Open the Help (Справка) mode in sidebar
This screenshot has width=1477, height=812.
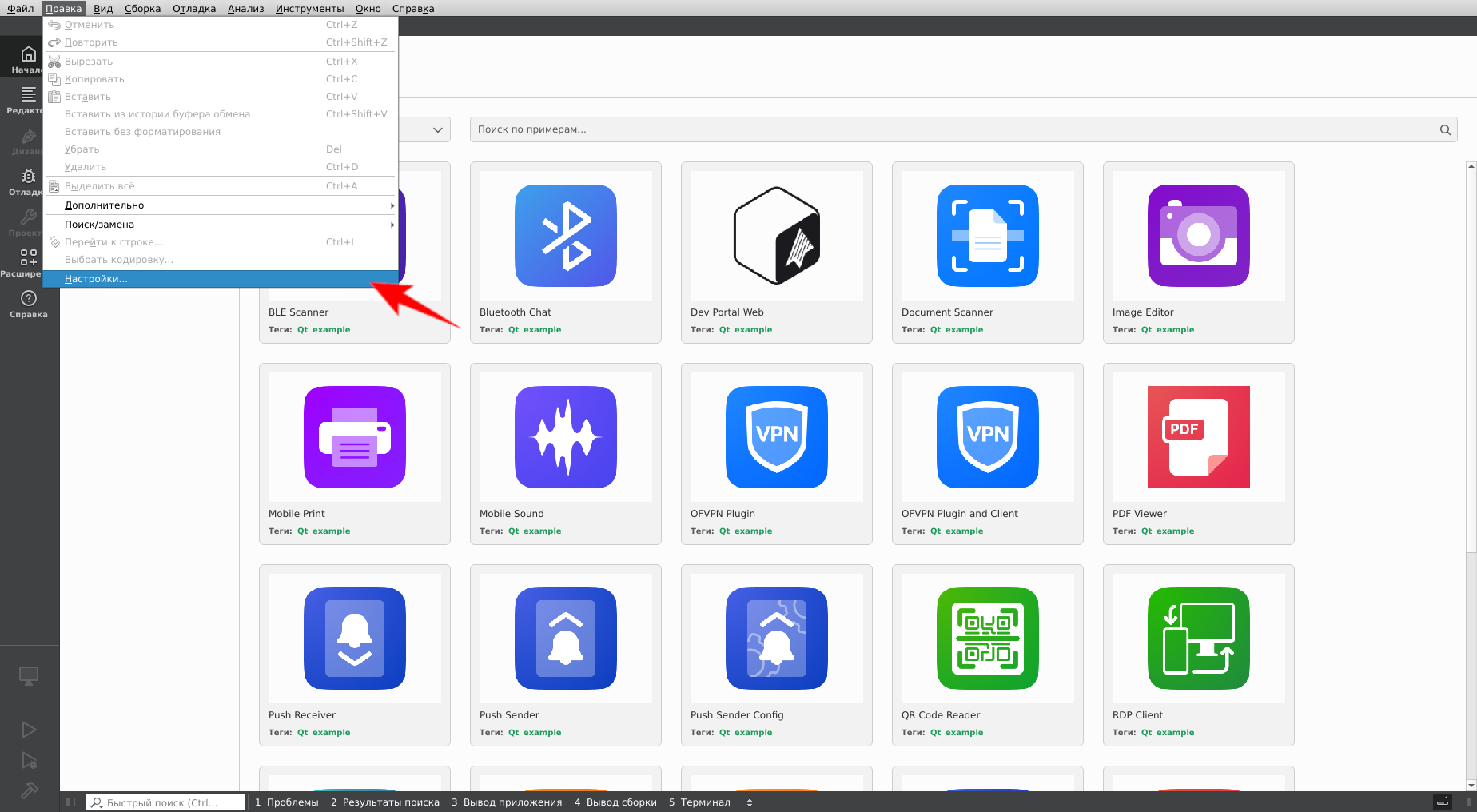(x=28, y=303)
